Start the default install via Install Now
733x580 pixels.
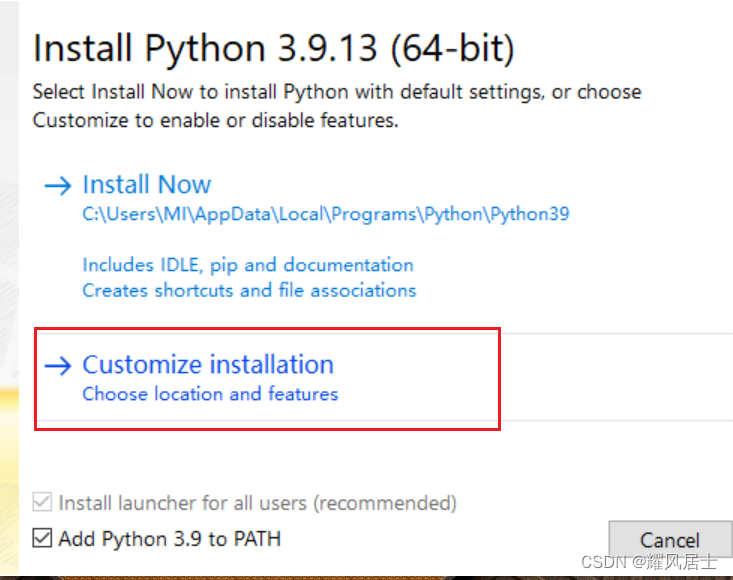pyautogui.click(x=147, y=185)
